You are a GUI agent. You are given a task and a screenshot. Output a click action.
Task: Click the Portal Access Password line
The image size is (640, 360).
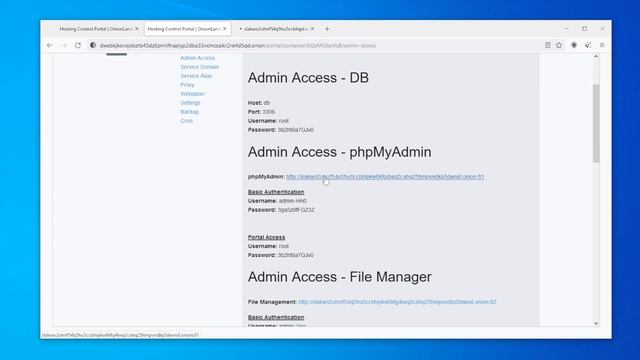point(281,255)
